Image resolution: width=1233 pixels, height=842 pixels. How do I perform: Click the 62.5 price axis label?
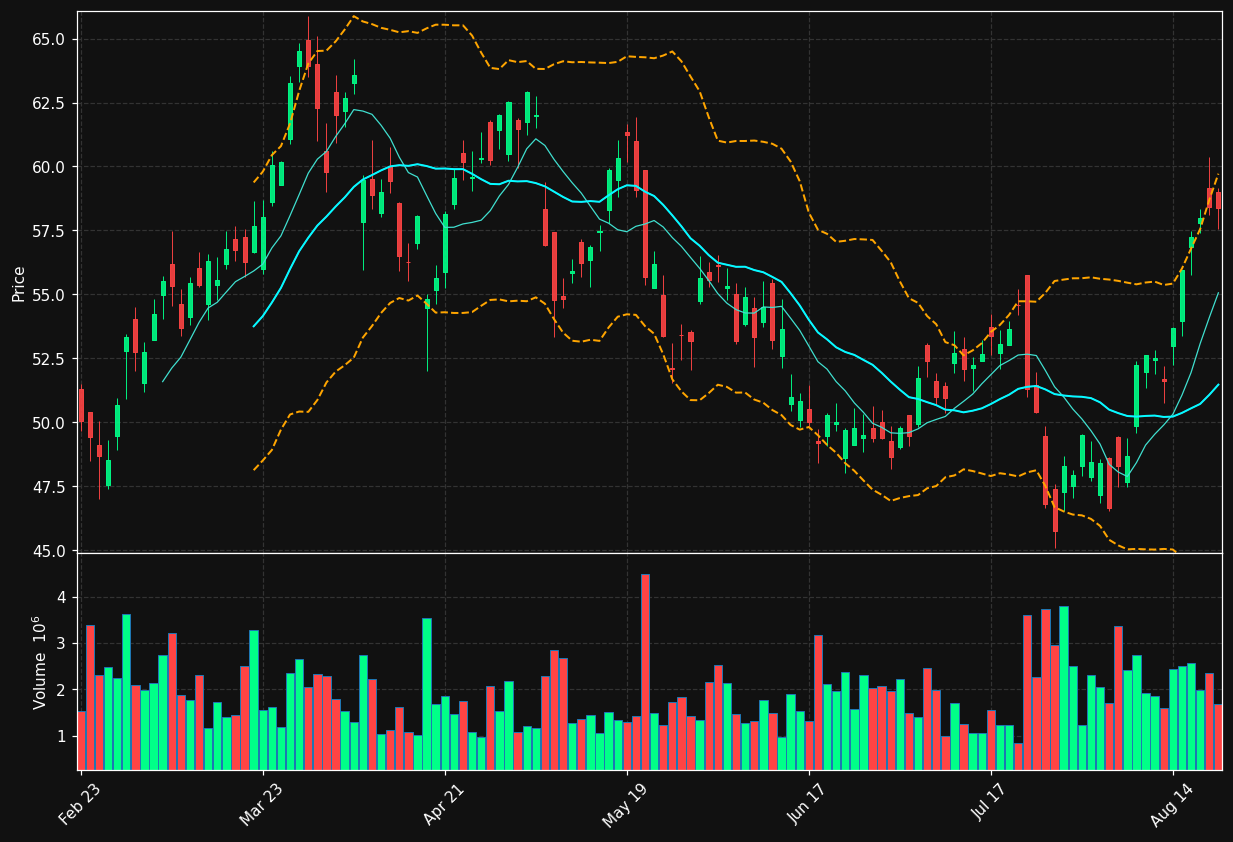48,103
